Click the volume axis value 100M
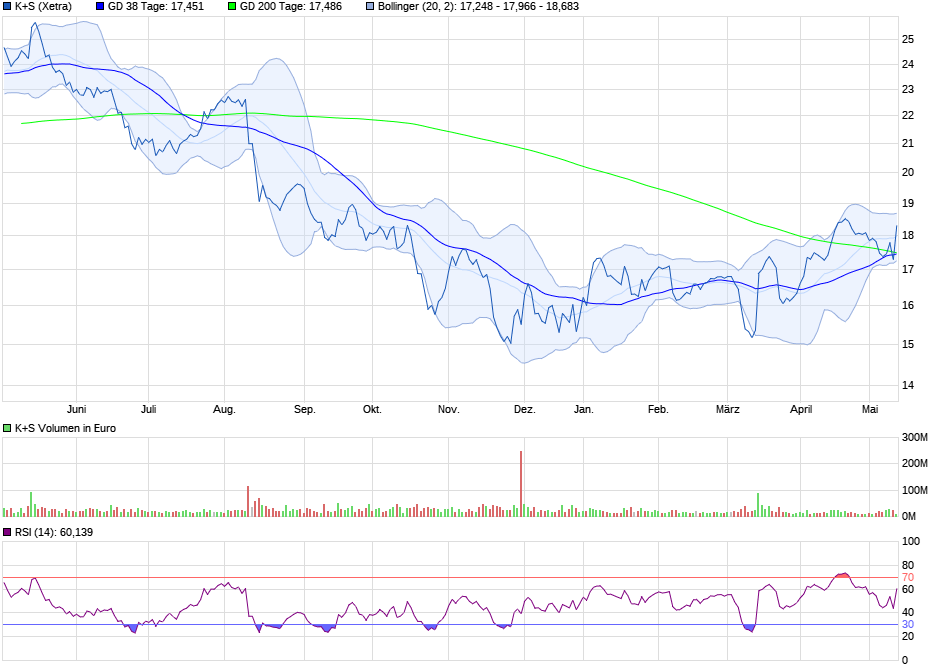 pos(915,490)
